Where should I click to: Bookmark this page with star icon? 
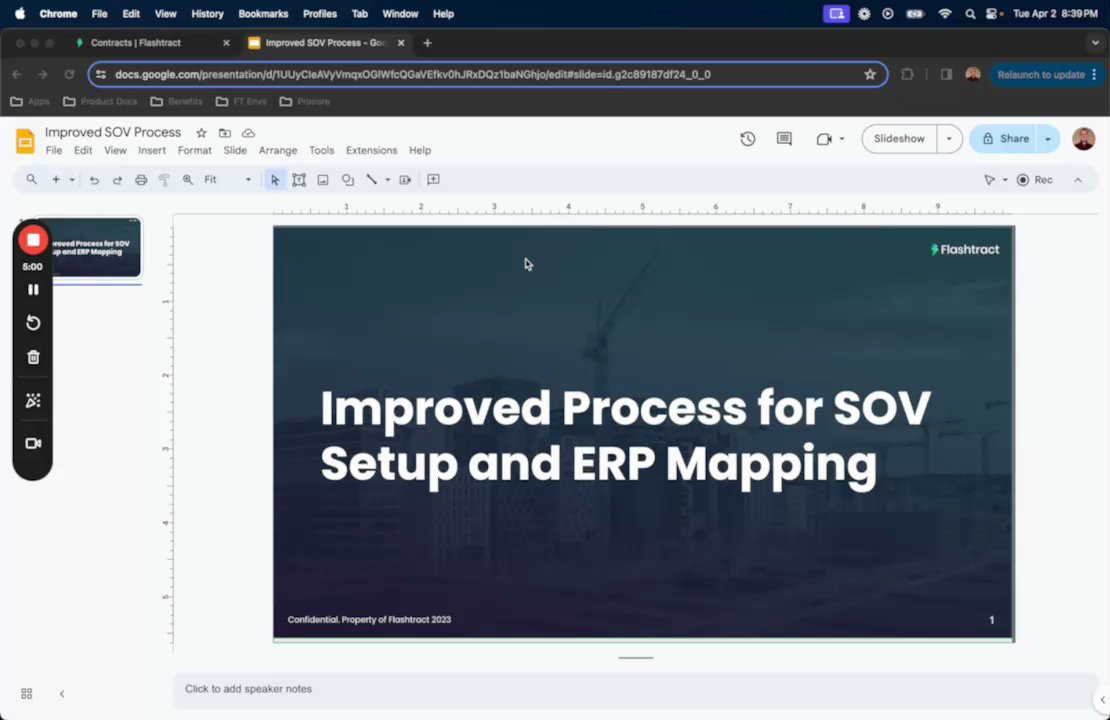[x=869, y=74]
